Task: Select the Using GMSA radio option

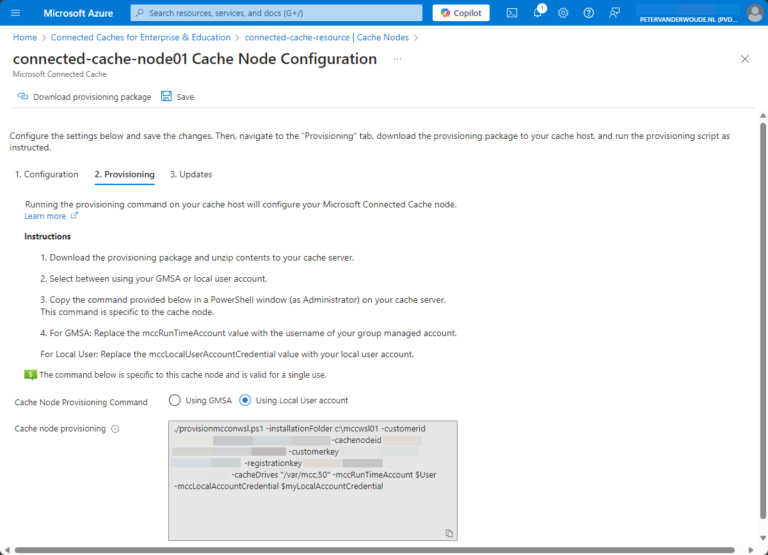Action: point(175,401)
